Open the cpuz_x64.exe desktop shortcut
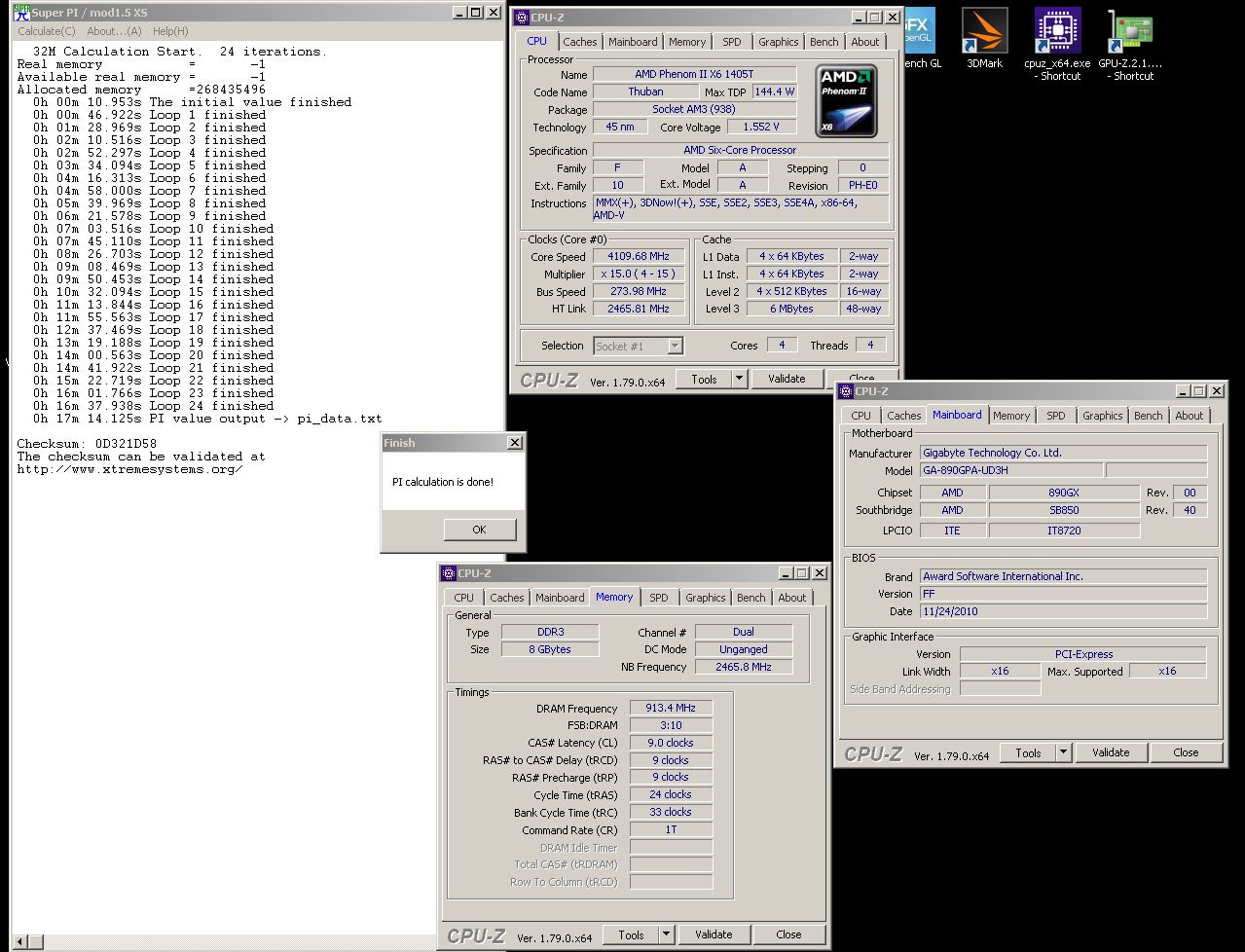The width and height of the screenshot is (1245, 952). (x=1057, y=44)
